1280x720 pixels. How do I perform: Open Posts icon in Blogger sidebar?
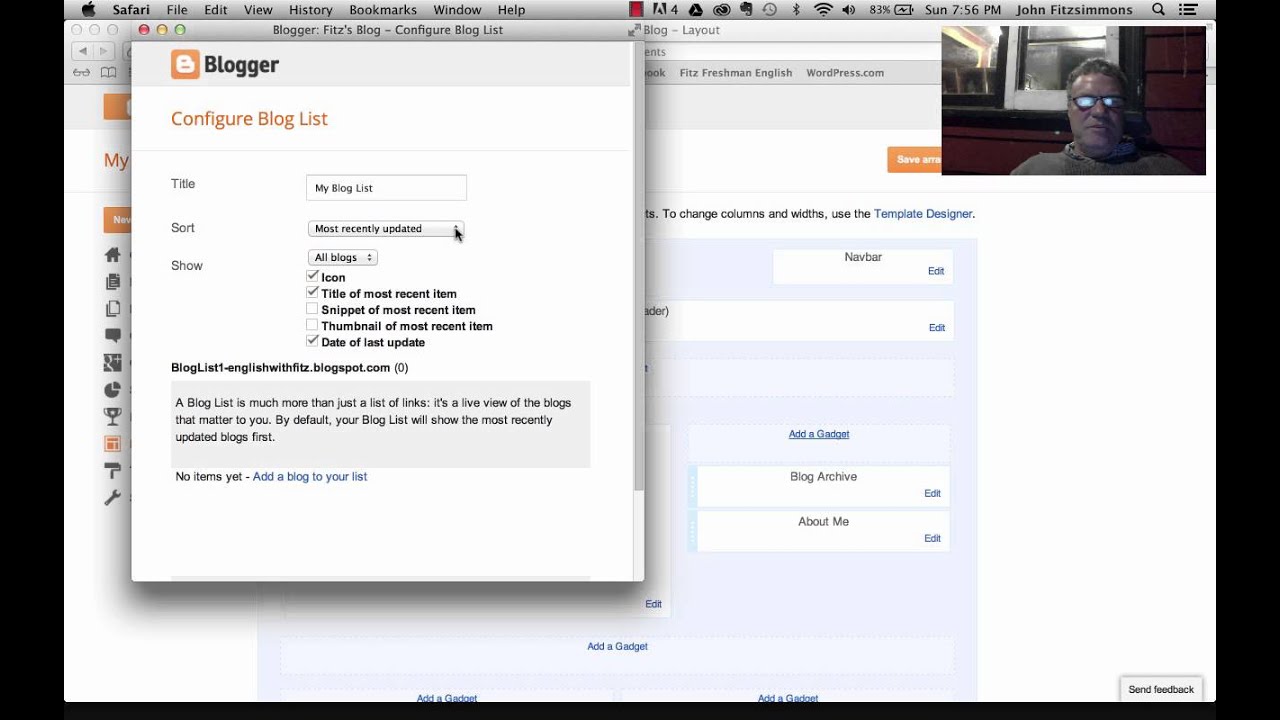click(x=113, y=282)
